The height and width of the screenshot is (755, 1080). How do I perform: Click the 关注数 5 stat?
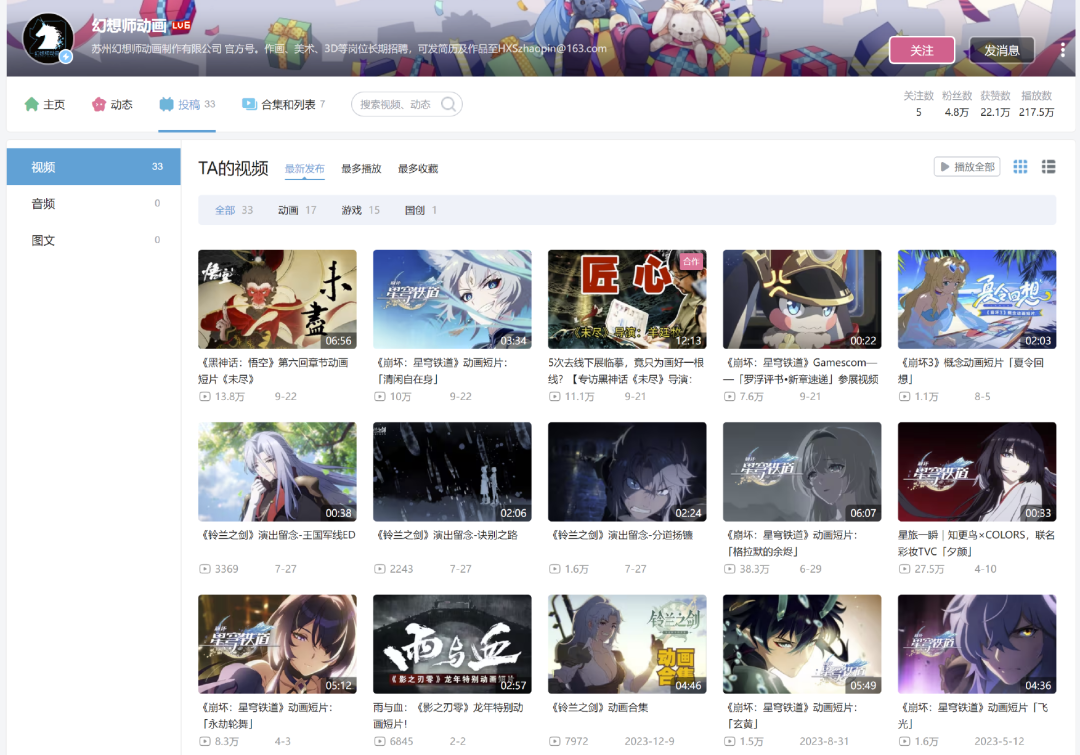[x=918, y=104]
